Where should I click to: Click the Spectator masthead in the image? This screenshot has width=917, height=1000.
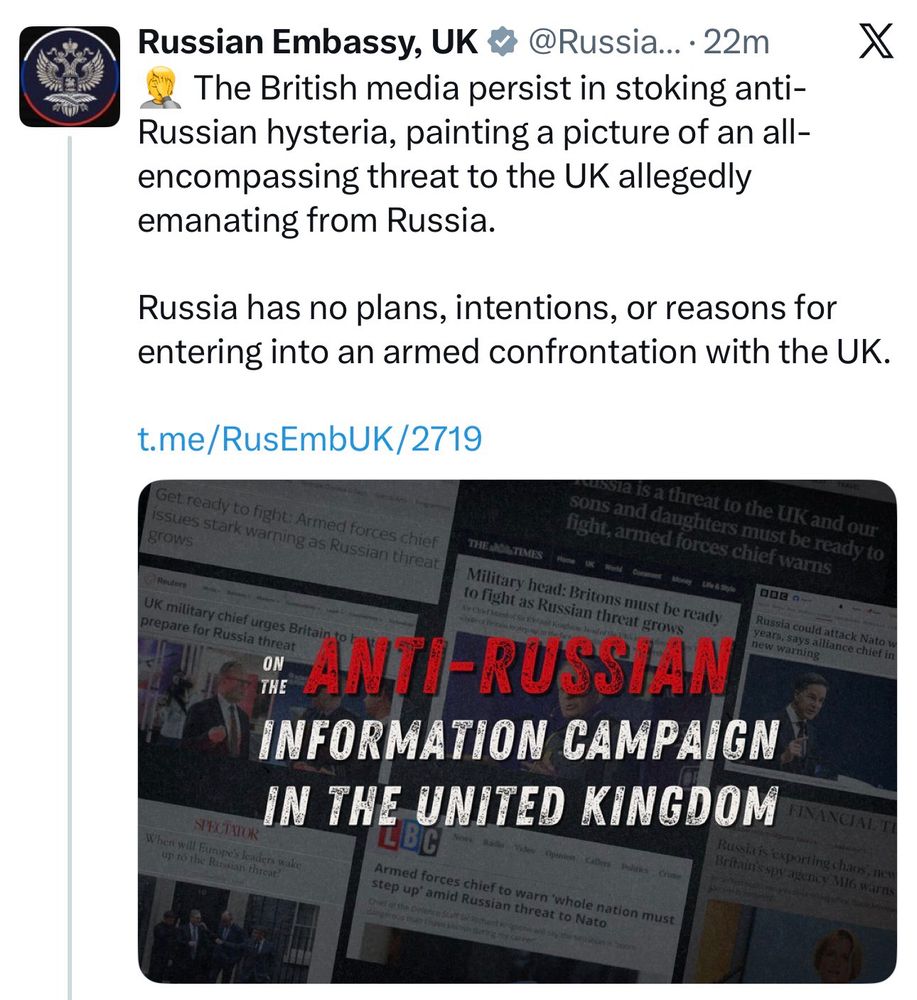(227, 831)
